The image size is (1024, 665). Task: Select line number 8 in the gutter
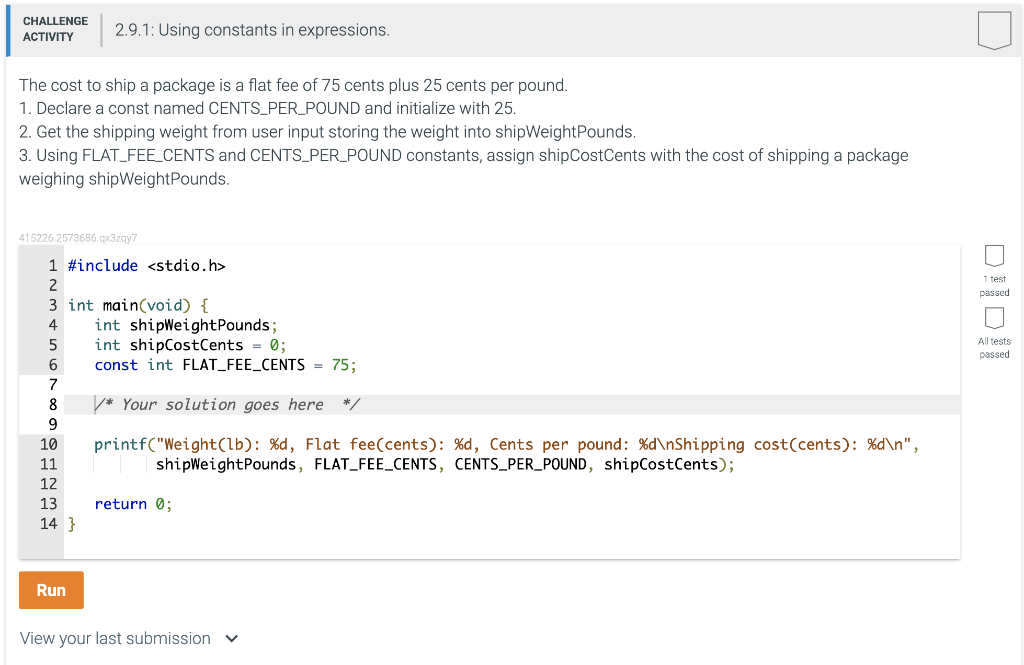pyautogui.click(x=53, y=404)
